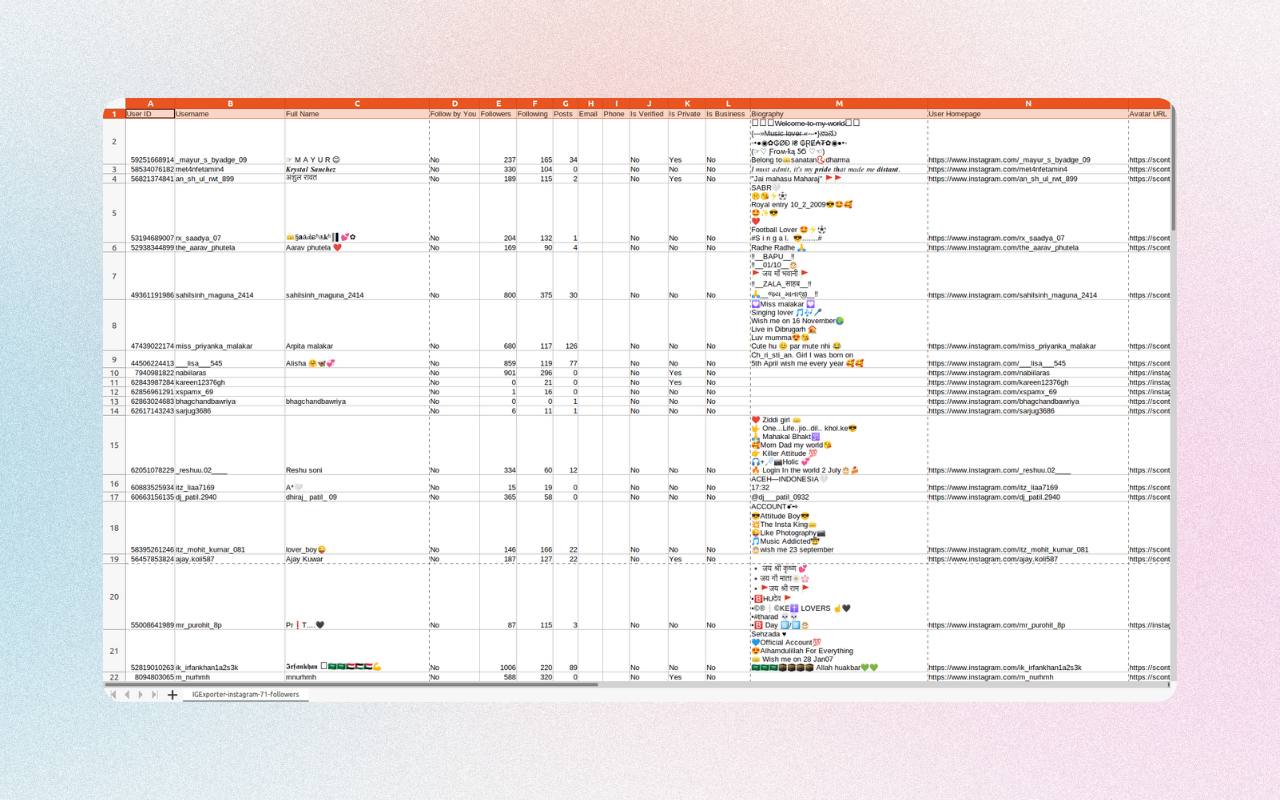Image resolution: width=1280 pixels, height=800 pixels.
Task: Click username cell 'nabiilaras'
Action: coord(230,373)
